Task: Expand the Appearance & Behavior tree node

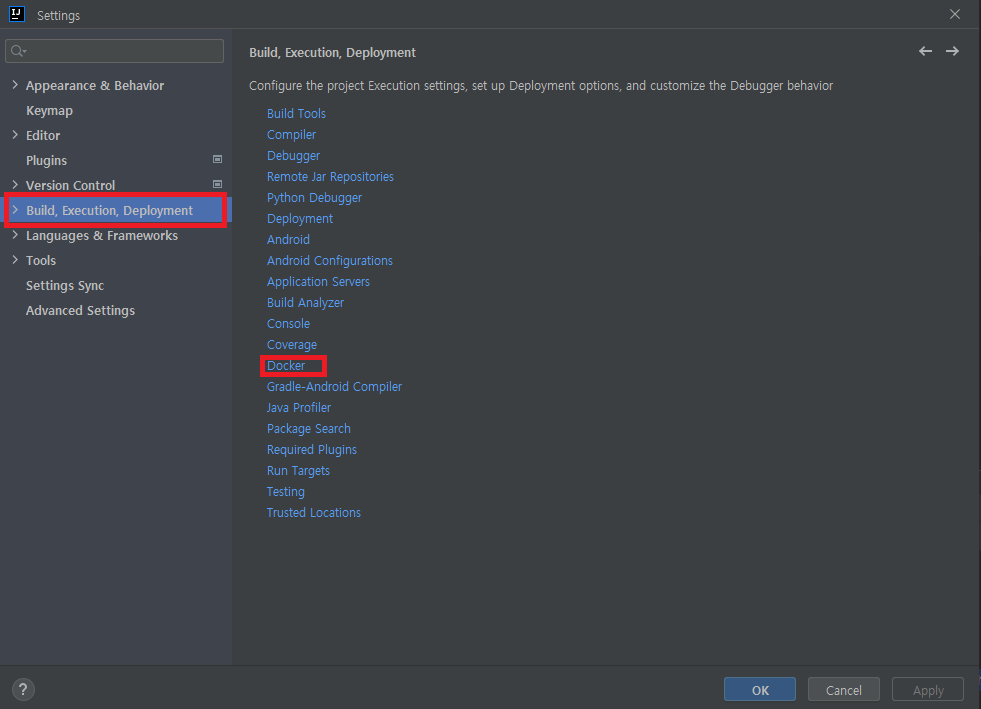Action: tap(15, 85)
